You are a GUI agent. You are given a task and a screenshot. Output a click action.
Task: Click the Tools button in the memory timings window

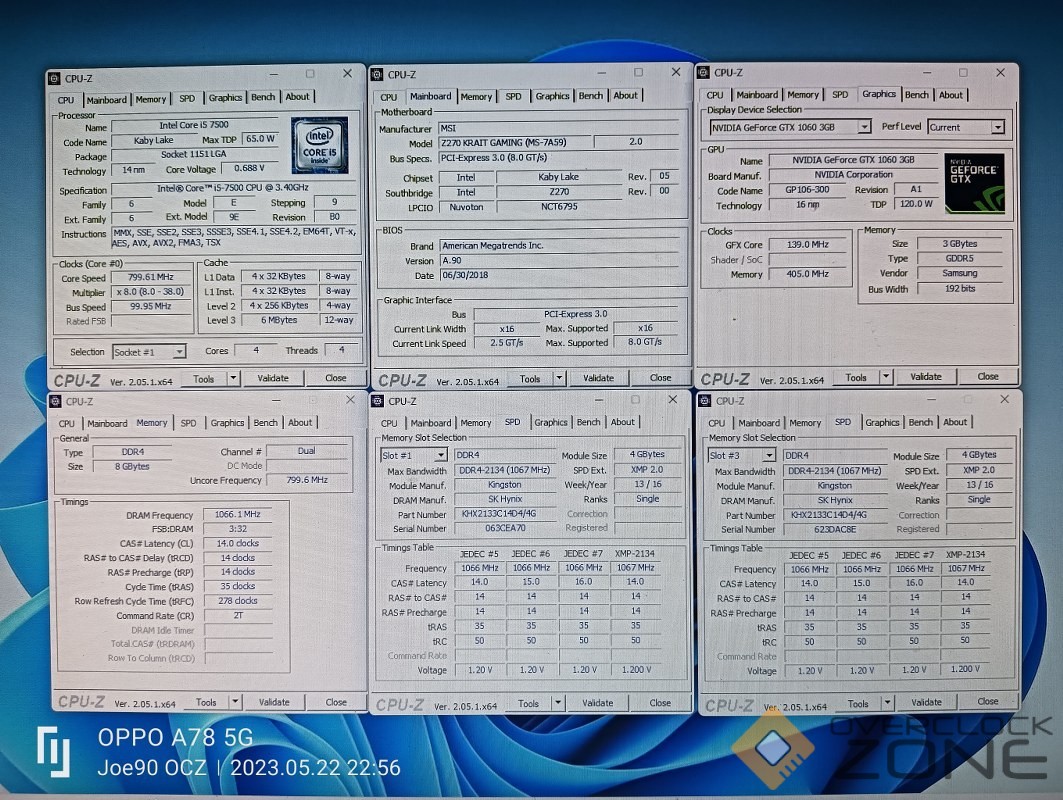206,702
